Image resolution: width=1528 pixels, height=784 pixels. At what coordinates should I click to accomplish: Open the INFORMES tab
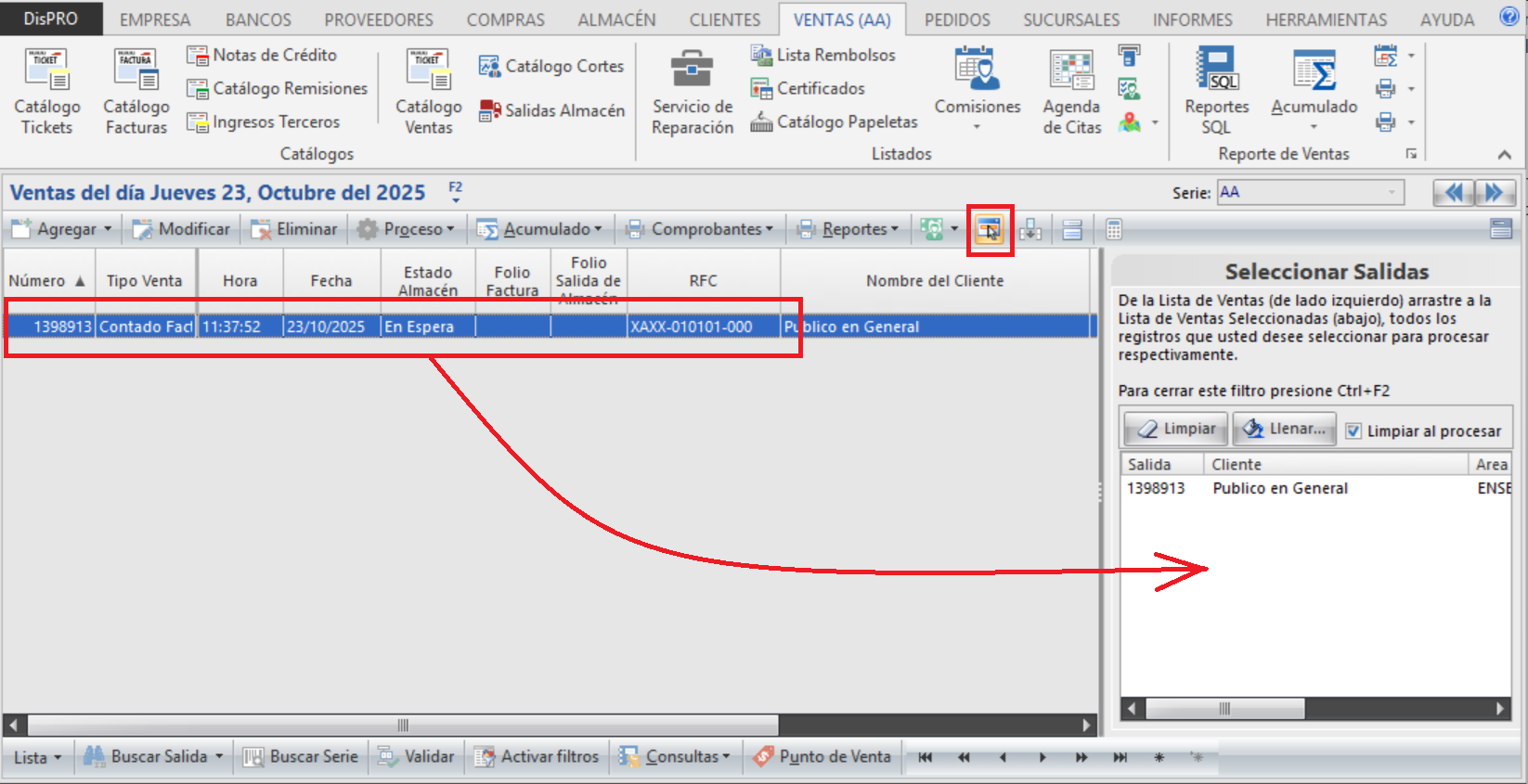pyautogui.click(x=1192, y=19)
